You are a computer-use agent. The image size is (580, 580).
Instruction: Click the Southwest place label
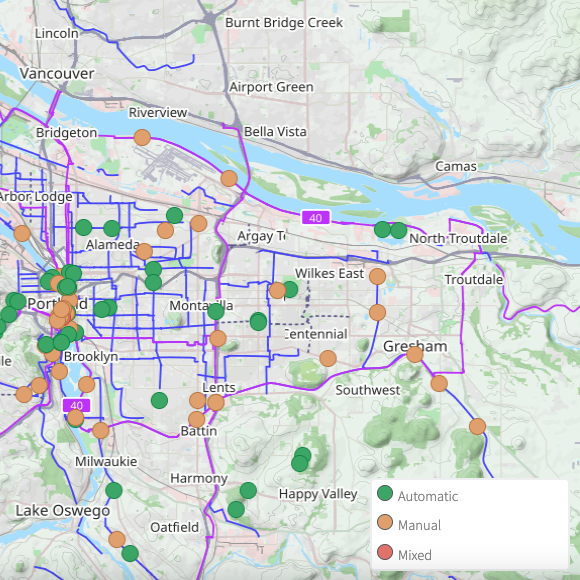click(368, 390)
